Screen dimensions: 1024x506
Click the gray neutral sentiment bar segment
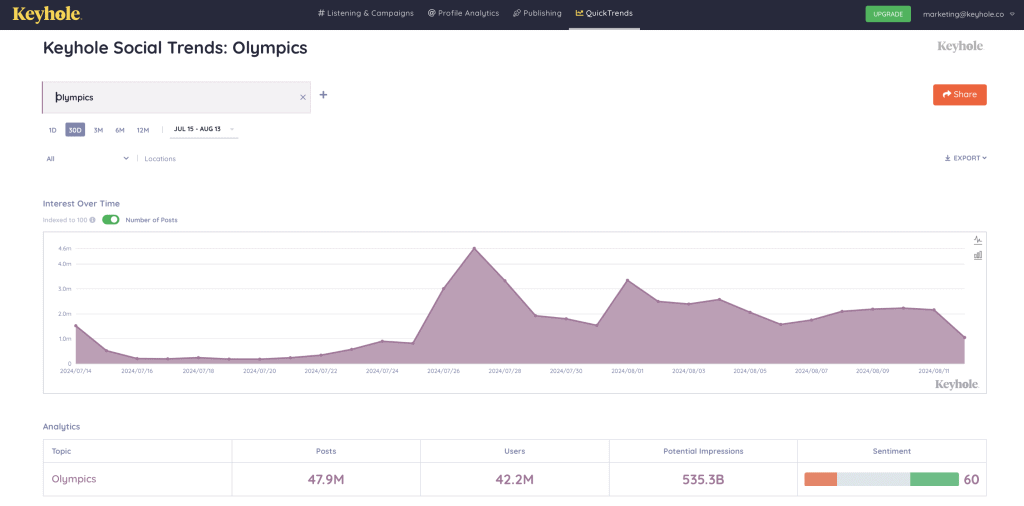(873, 479)
